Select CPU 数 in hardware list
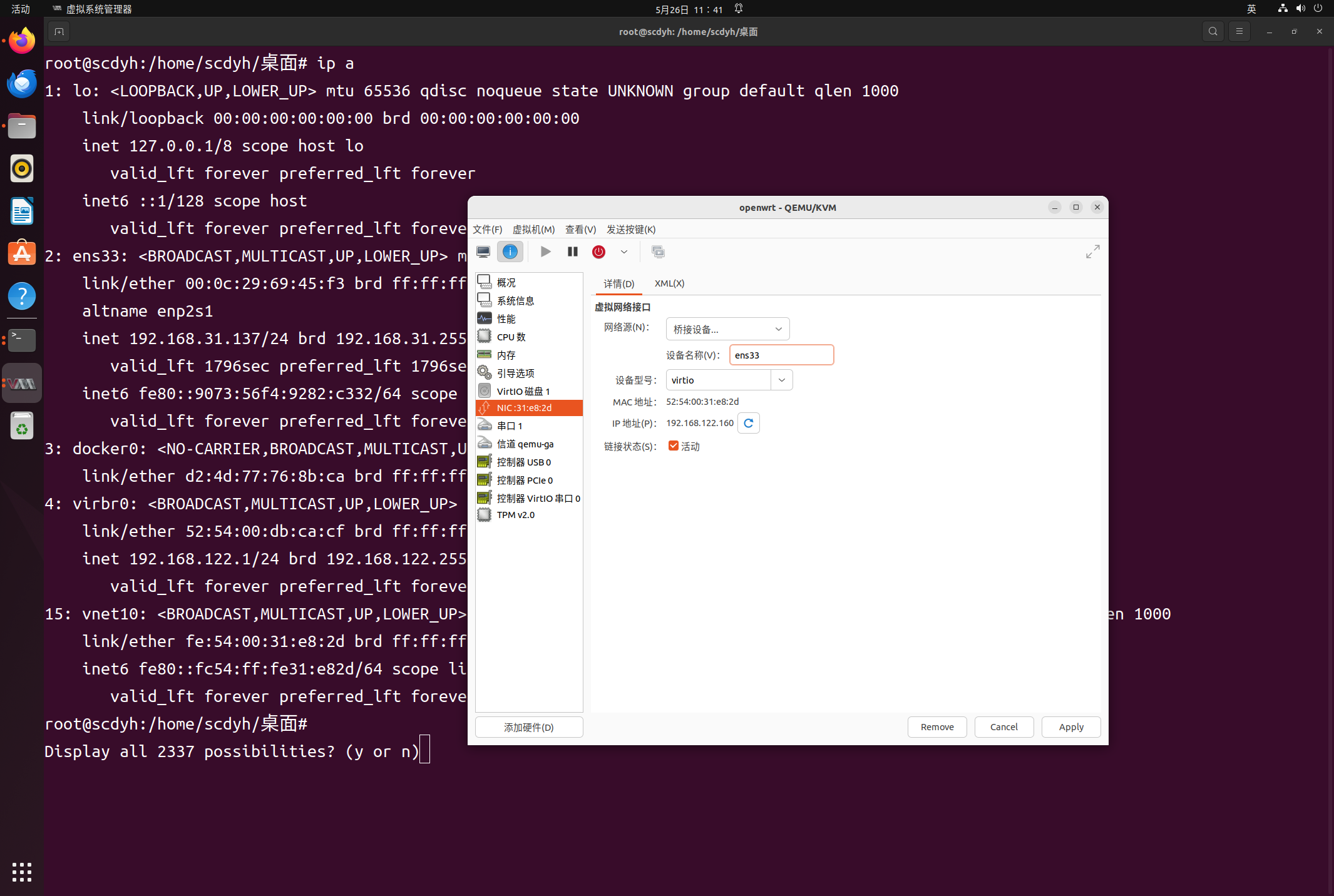Image resolution: width=1334 pixels, height=896 pixels. click(x=529, y=337)
